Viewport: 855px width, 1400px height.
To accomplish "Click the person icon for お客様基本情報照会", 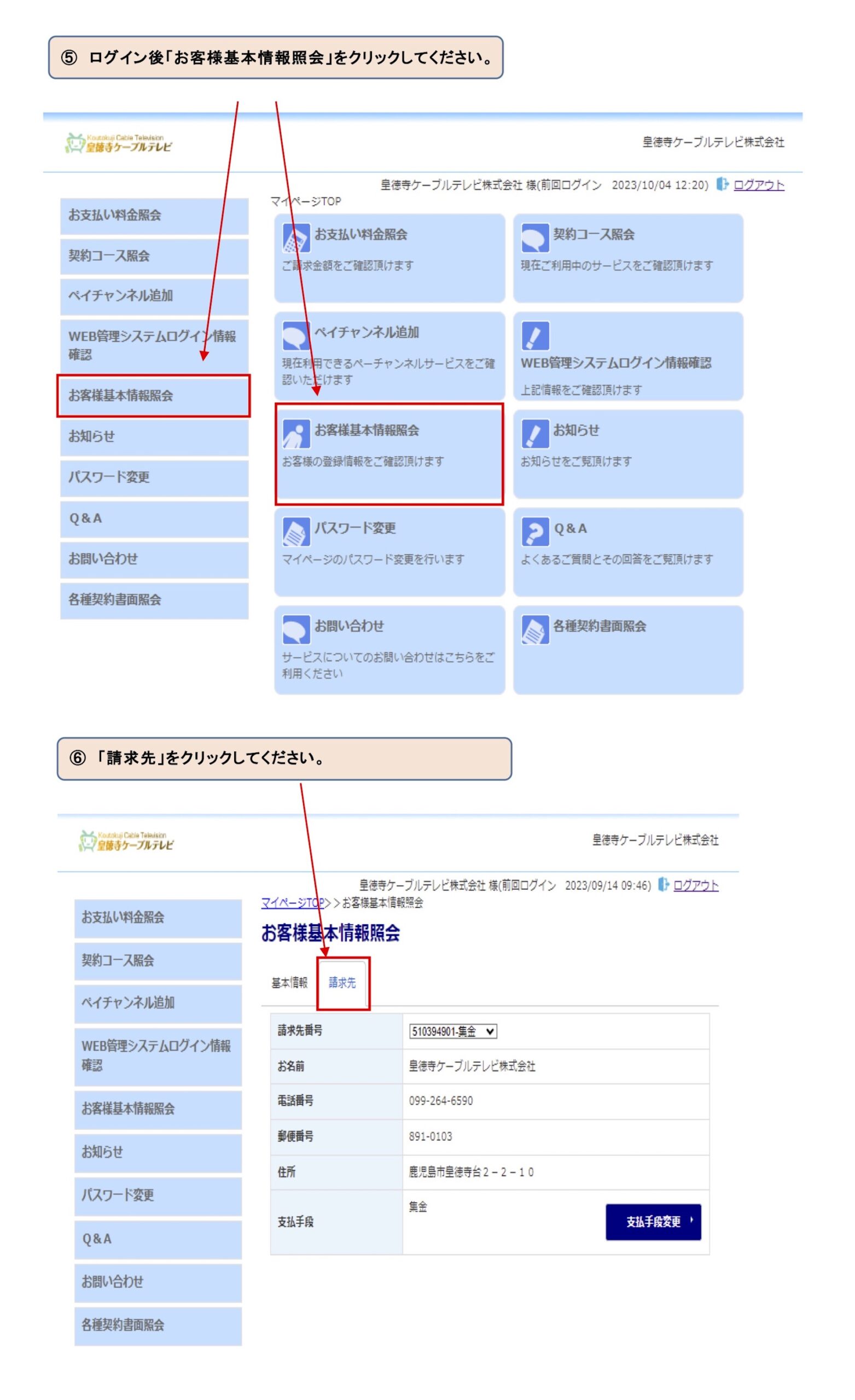I will 295,434.
